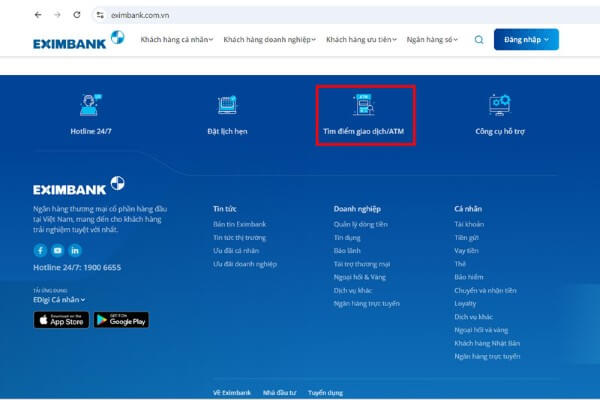Open Tin tức thị trường link
The width and height of the screenshot is (600, 400).
click(240, 238)
